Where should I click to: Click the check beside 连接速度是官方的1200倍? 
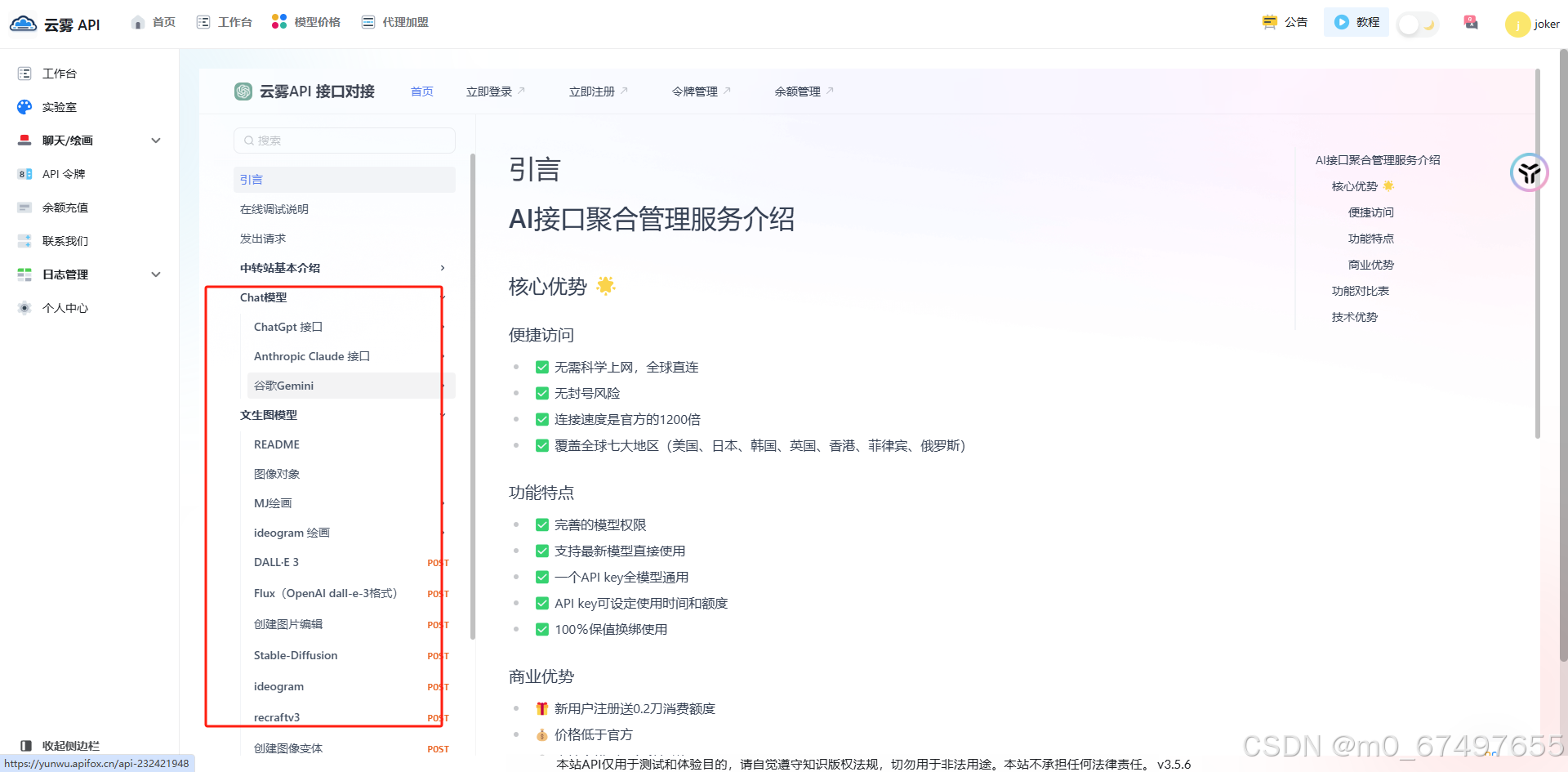[x=541, y=420]
